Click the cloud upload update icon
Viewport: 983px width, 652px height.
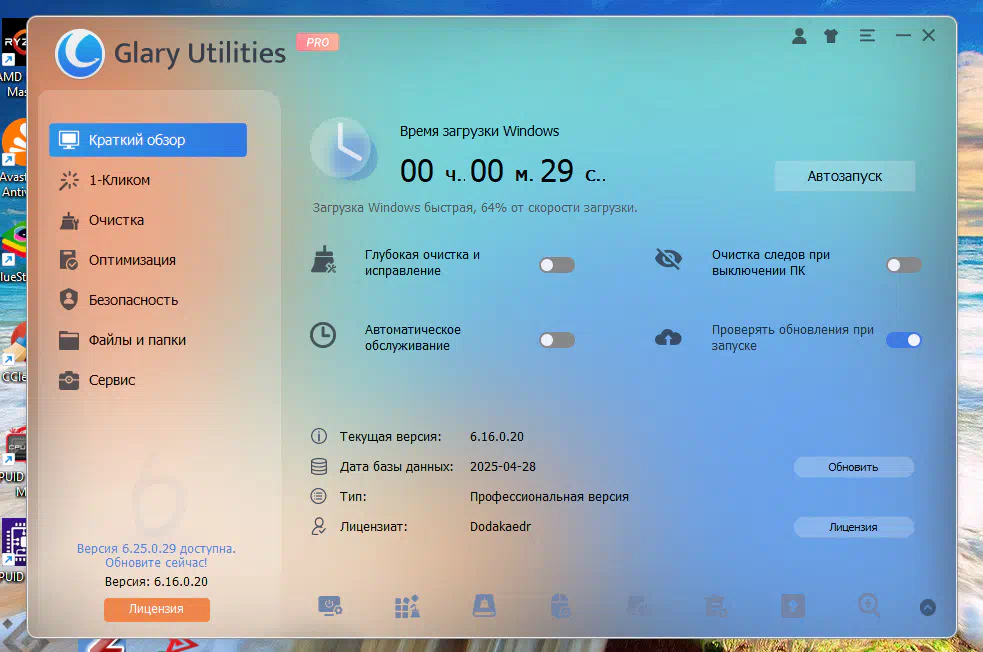[x=668, y=338]
